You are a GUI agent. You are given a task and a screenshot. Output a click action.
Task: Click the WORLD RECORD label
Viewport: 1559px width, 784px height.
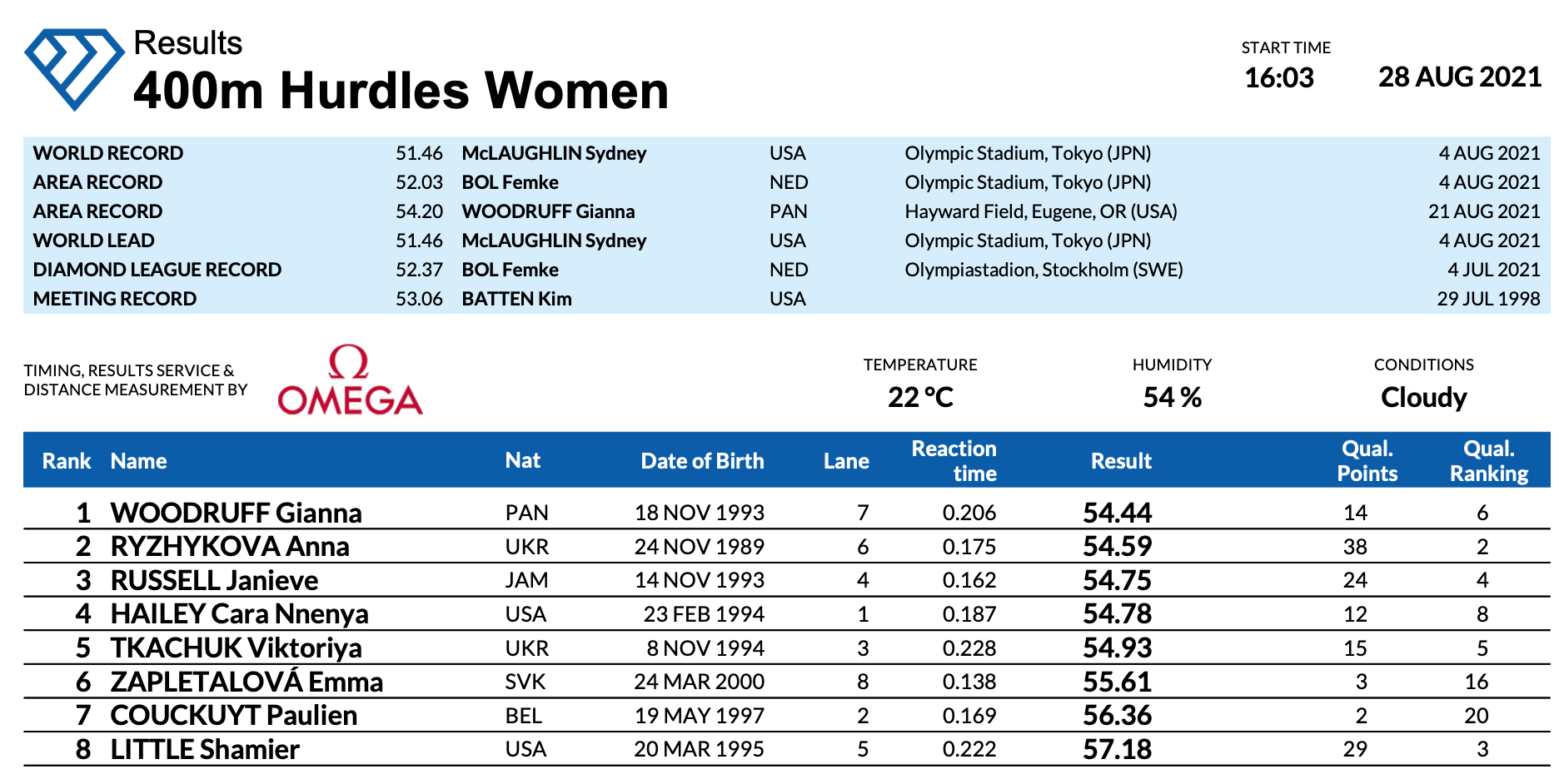(x=108, y=153)
